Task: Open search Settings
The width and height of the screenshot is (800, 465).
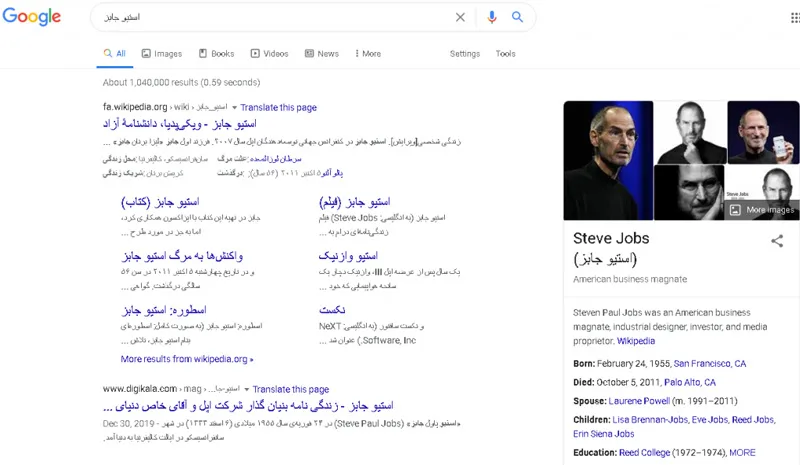Action: pos(465,54)
